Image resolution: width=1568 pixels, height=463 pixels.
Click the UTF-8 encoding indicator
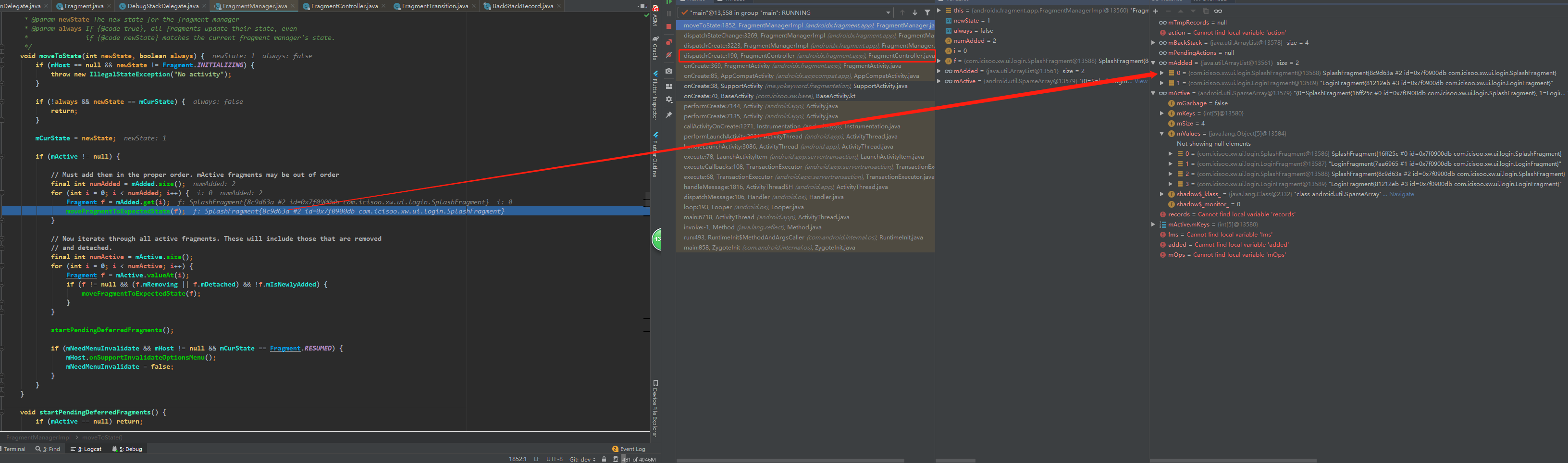tap(555, 459)
